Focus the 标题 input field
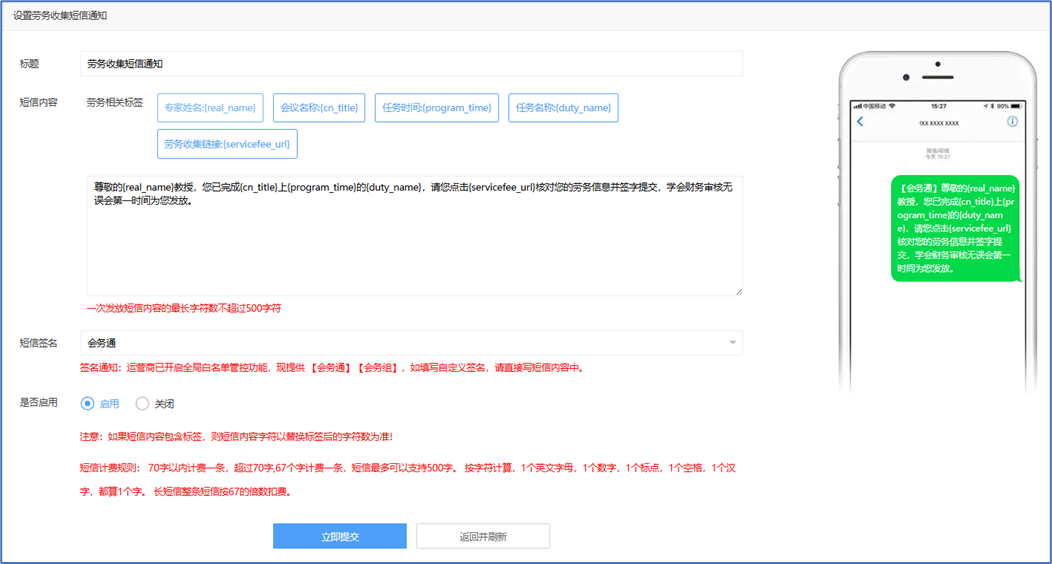This screenshot has width=1052, height=564. 411,64
